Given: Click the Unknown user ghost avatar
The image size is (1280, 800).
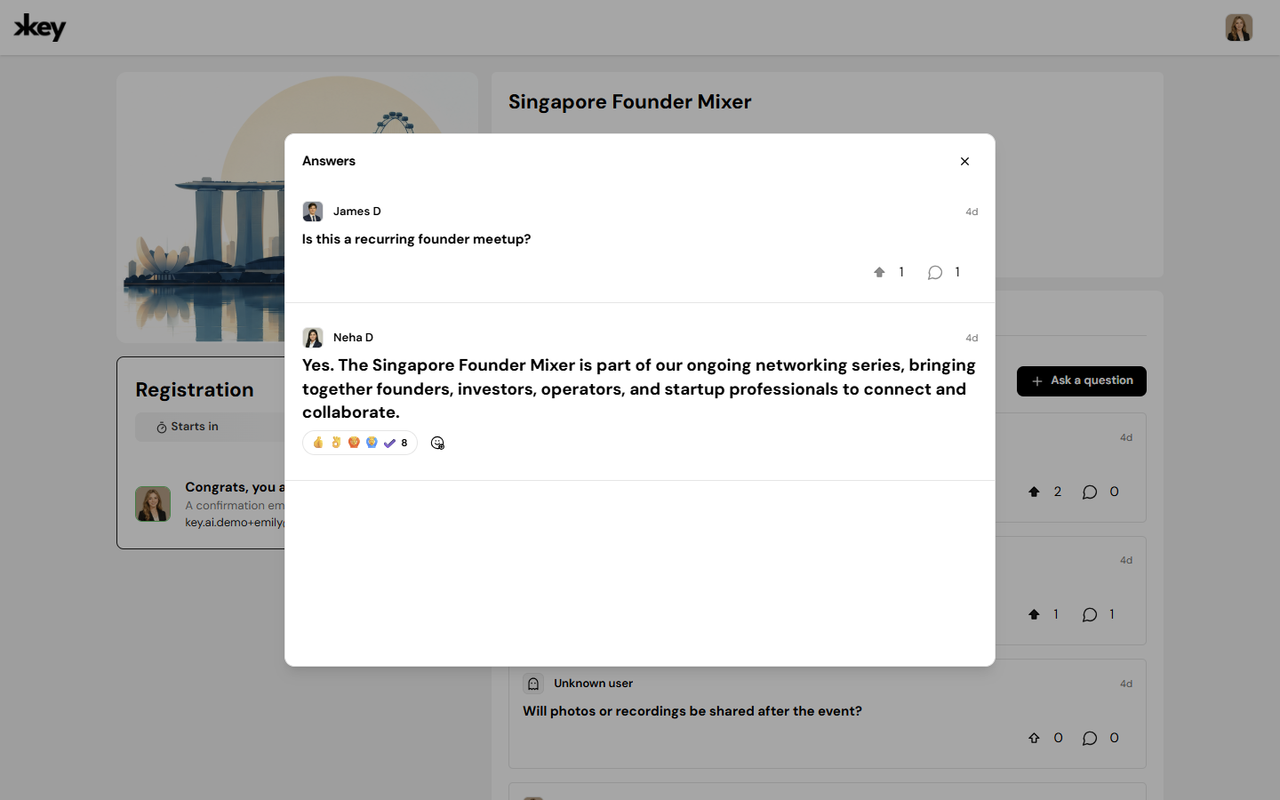Looking at the screenshot, I should [x=533, y=684].
